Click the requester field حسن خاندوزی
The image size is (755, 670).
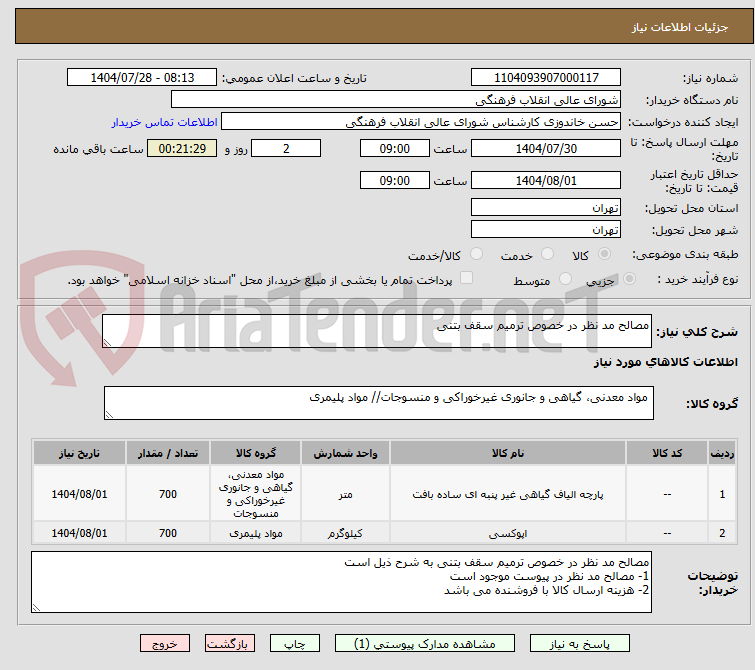click(x=421, y=122)
